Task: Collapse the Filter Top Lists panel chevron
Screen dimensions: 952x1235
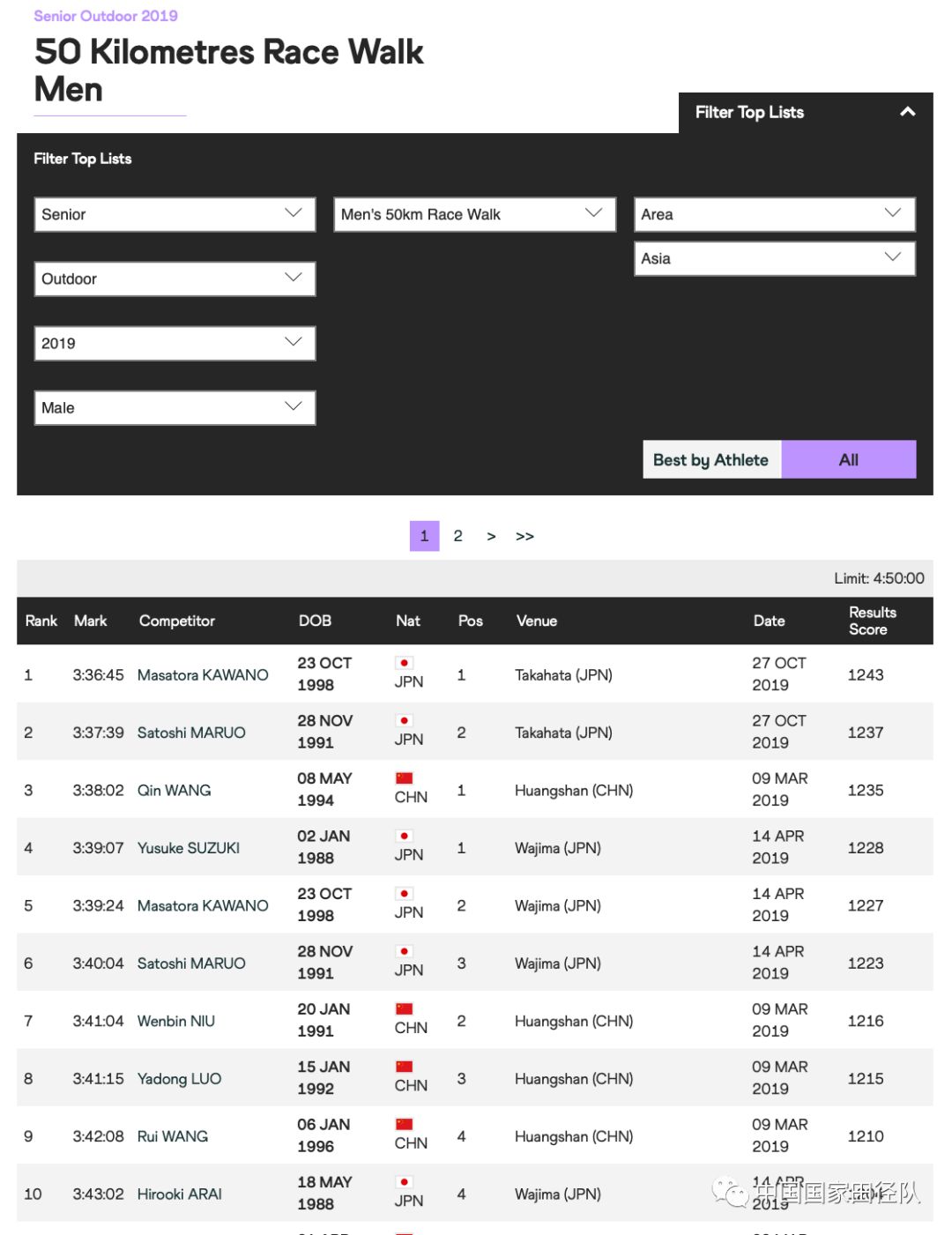Action: click(x=907, y=112)
